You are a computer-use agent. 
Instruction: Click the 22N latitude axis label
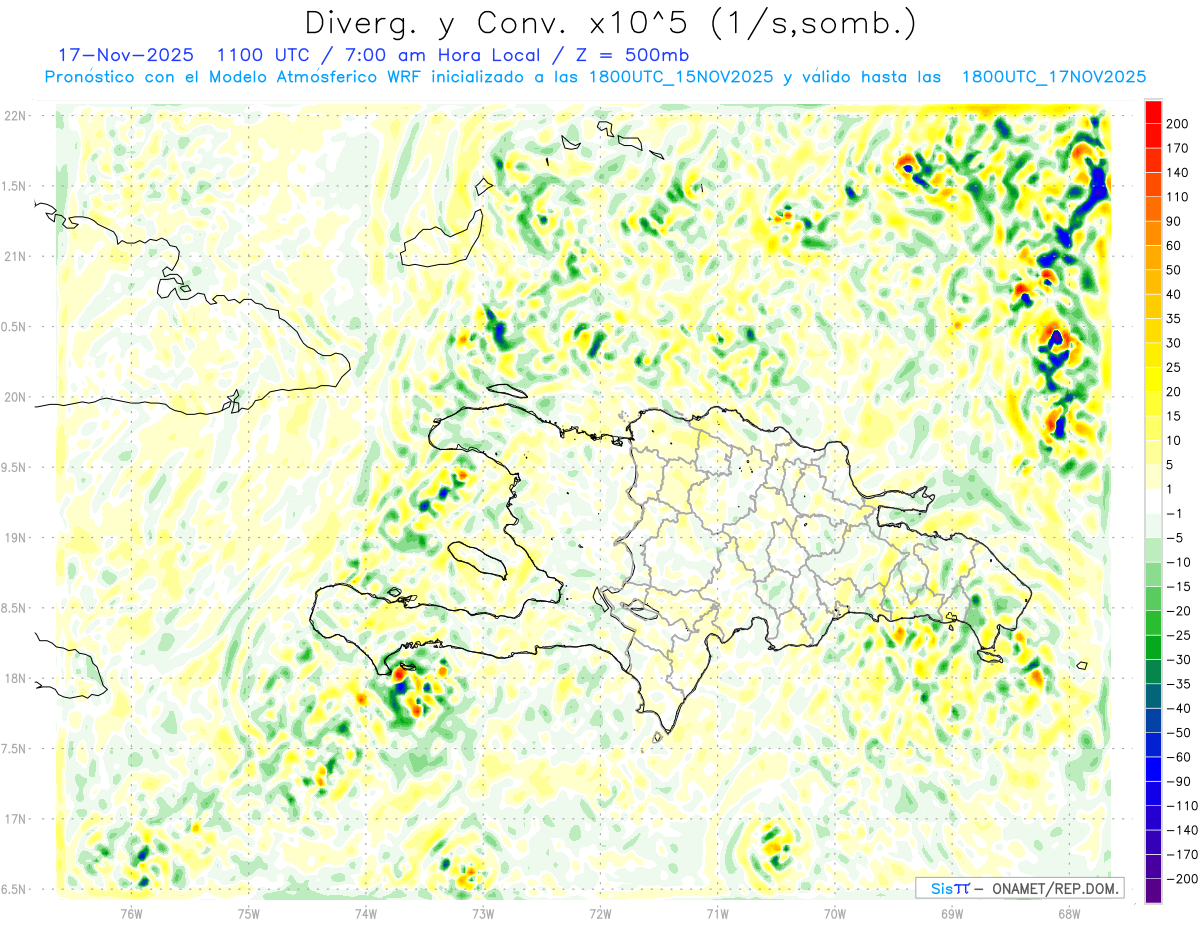(15, 116)
